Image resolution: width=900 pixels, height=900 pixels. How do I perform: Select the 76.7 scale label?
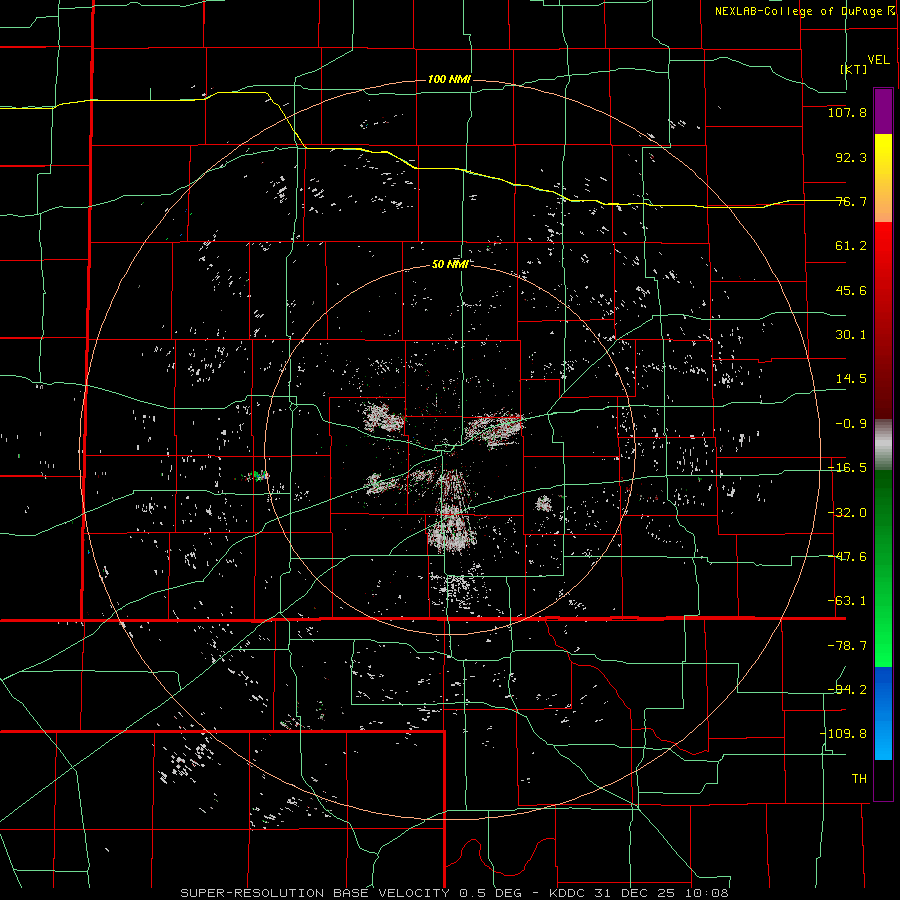[851, 201]
